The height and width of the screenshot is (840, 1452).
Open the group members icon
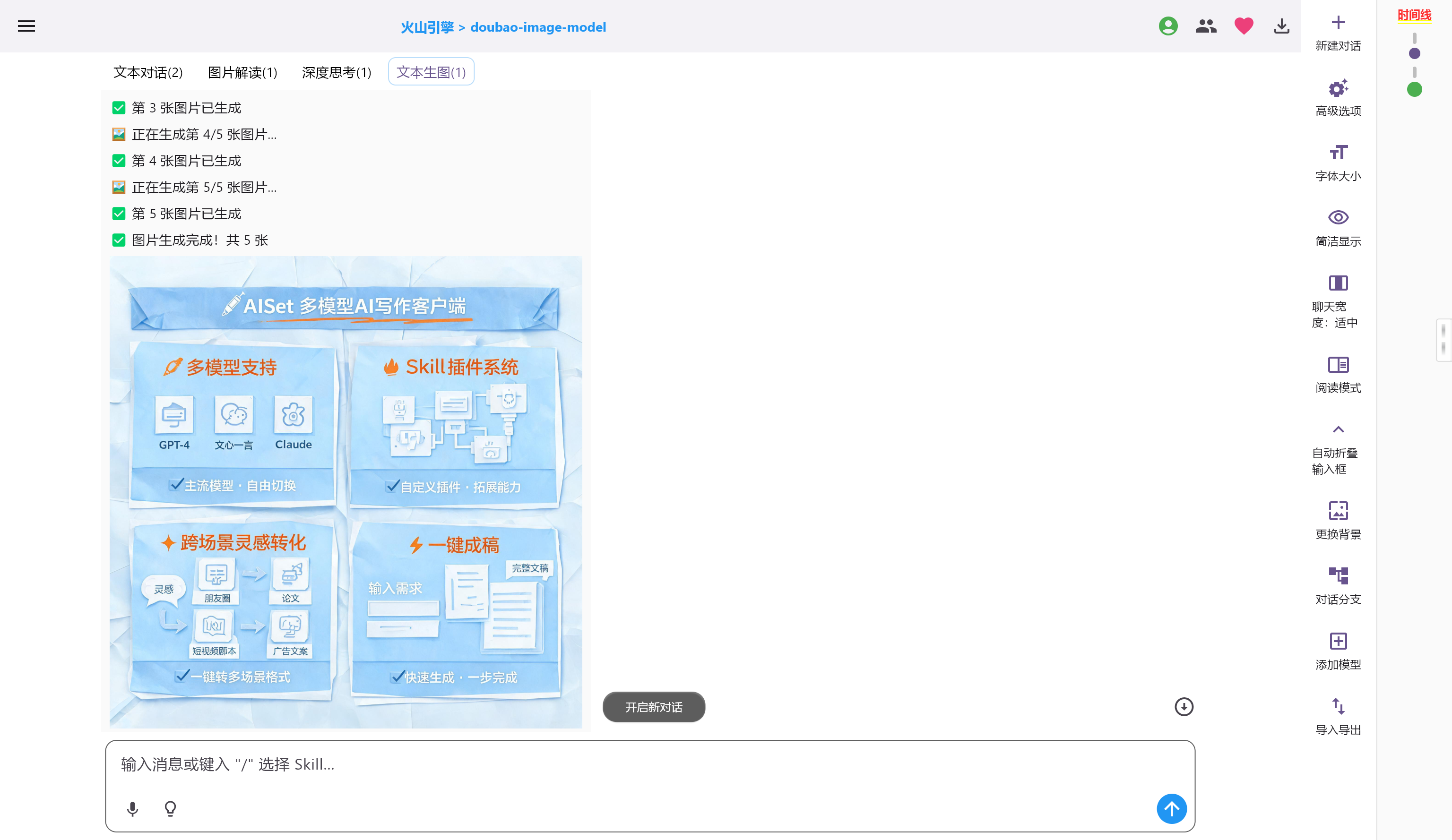click(1205, 26)
